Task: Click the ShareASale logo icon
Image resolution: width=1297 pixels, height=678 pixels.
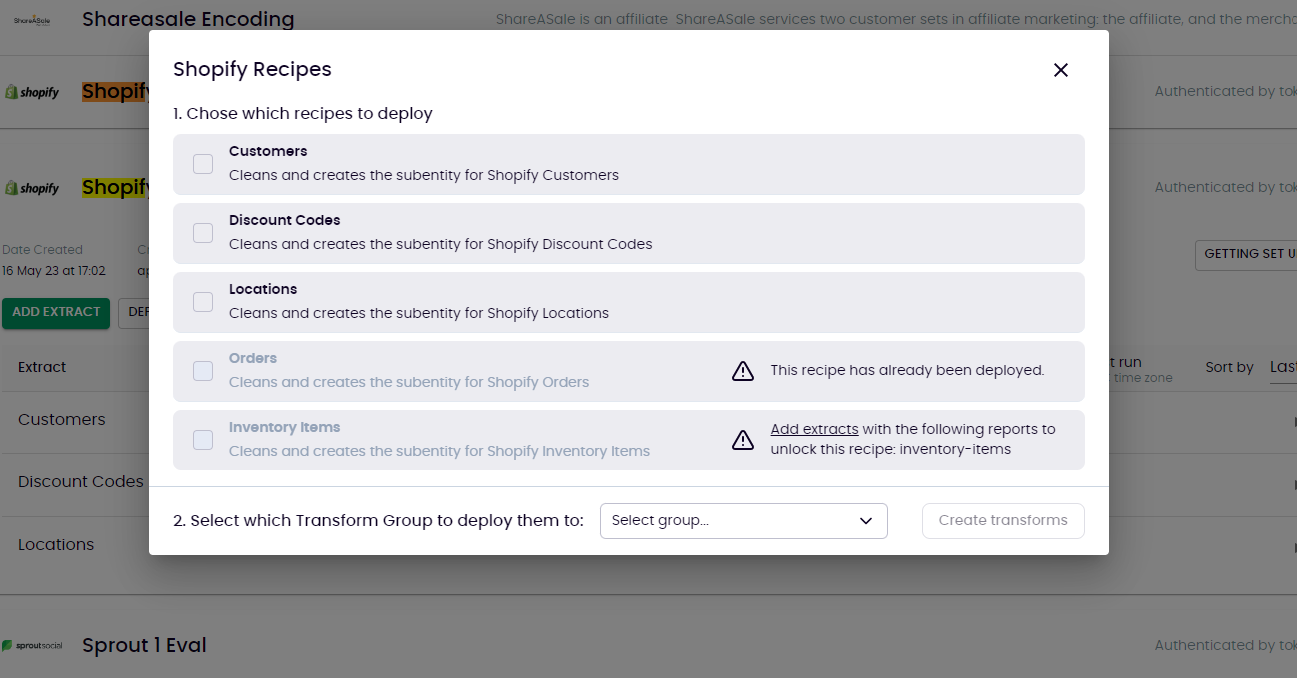Action: 33,20
